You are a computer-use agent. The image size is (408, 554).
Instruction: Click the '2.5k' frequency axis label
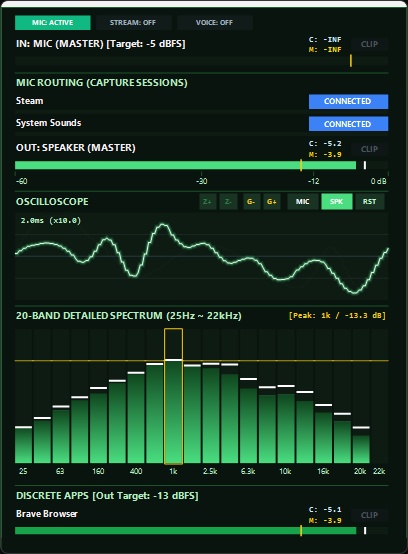[x=210, y=471]
